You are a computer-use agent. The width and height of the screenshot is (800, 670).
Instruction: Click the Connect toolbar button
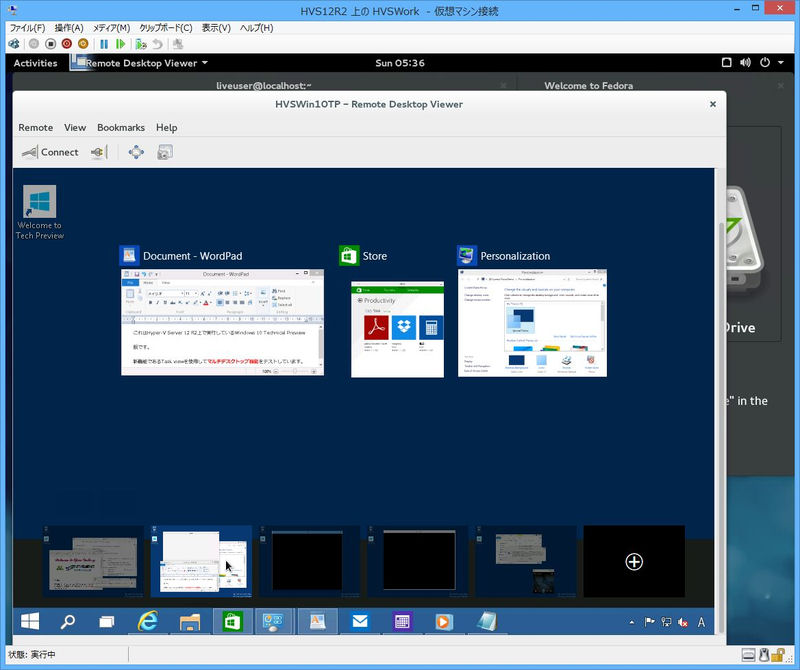coord(50,152)
